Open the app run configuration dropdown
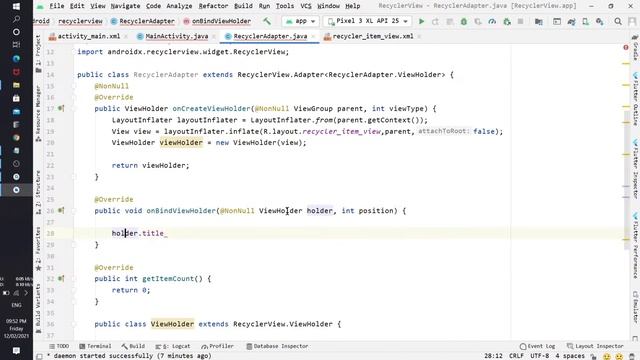 click(x=300, y=21)
